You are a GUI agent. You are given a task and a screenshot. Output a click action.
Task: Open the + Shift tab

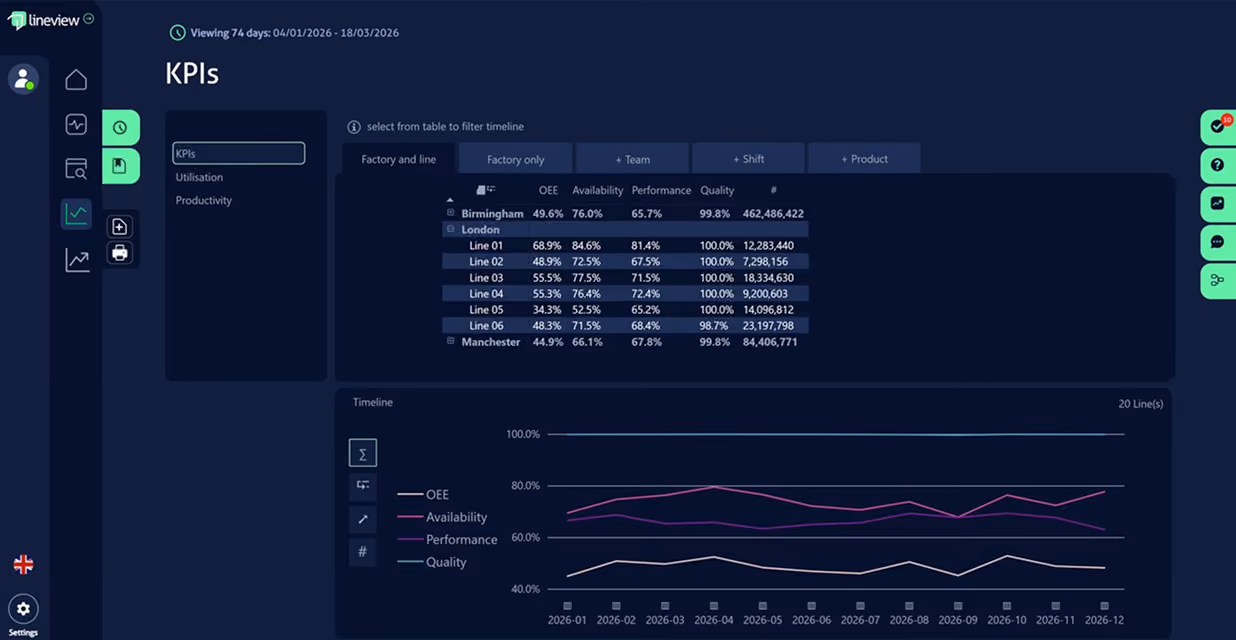(x=748, y=159)
